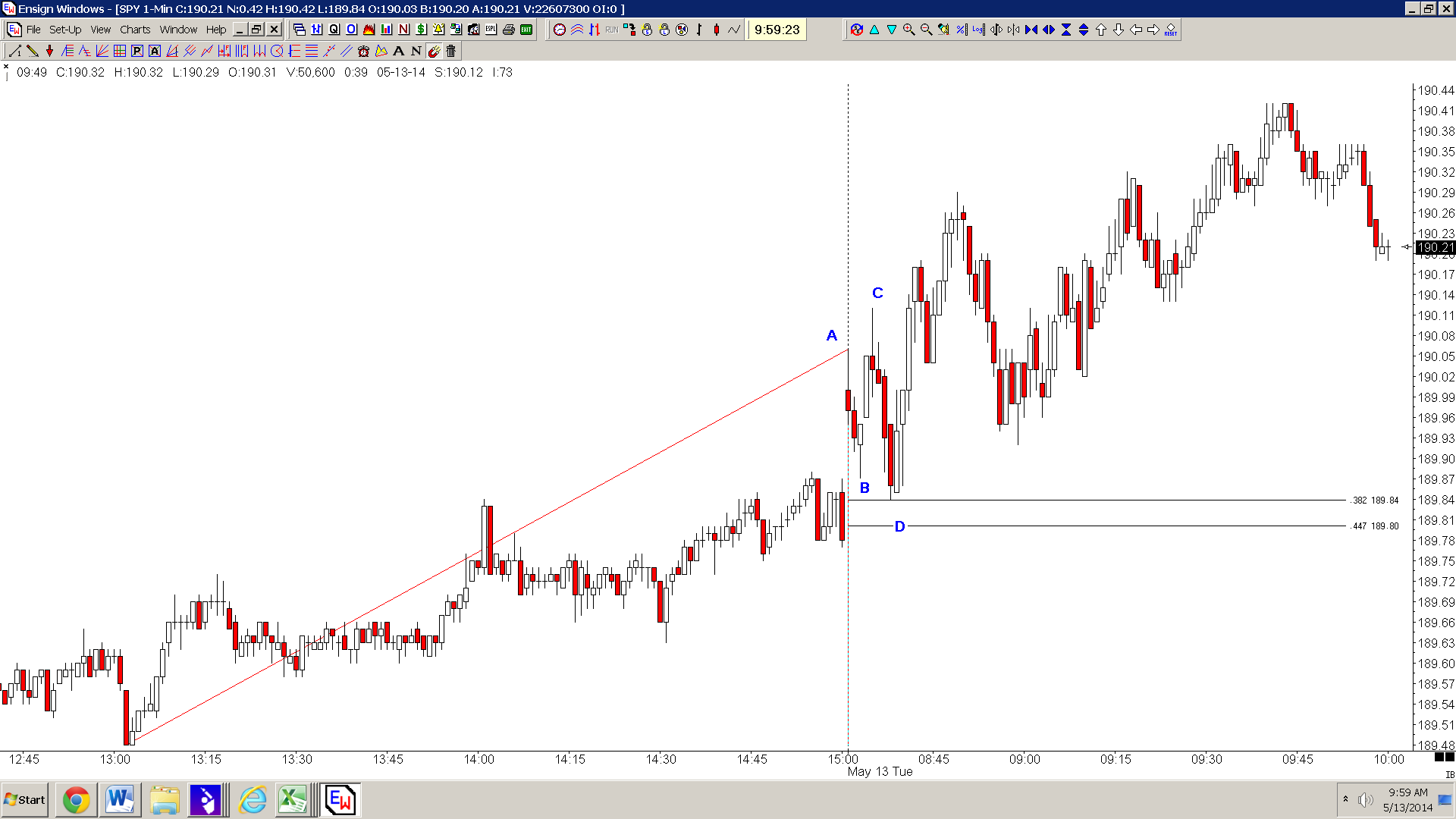The height and width of the screenshot is (819, 1456).
Task: Select the .382 189.84 Fibonacci level label
Action: point(1375,500)
